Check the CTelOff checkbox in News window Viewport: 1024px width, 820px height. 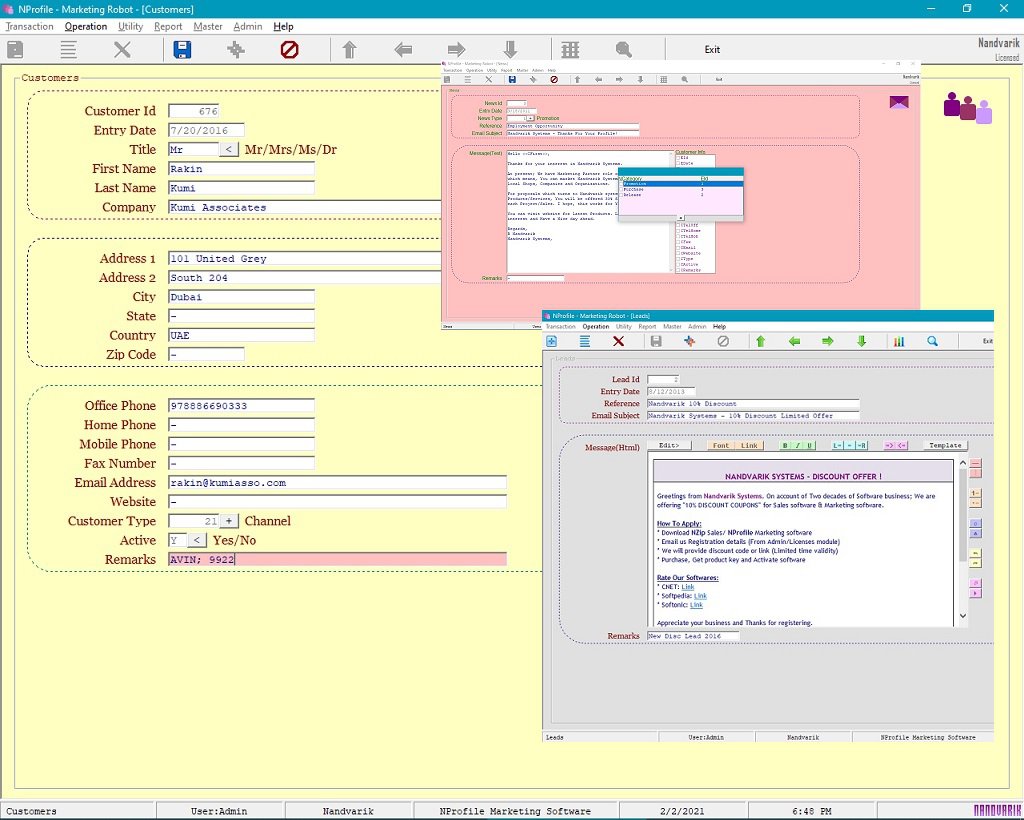point(678,225)
